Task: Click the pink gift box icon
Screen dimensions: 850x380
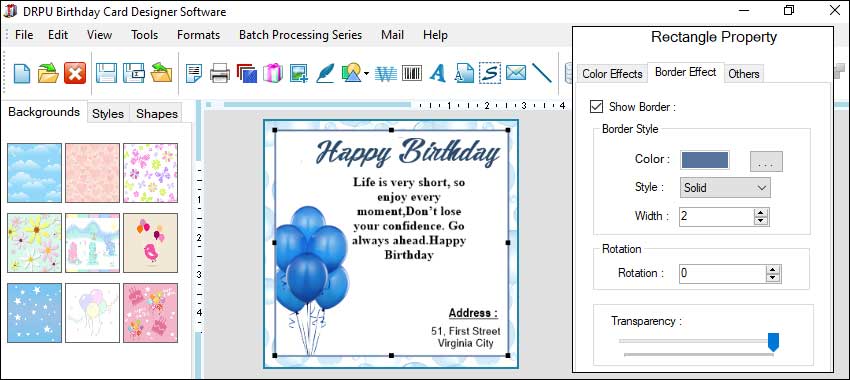Action: [x=273, y=73]
